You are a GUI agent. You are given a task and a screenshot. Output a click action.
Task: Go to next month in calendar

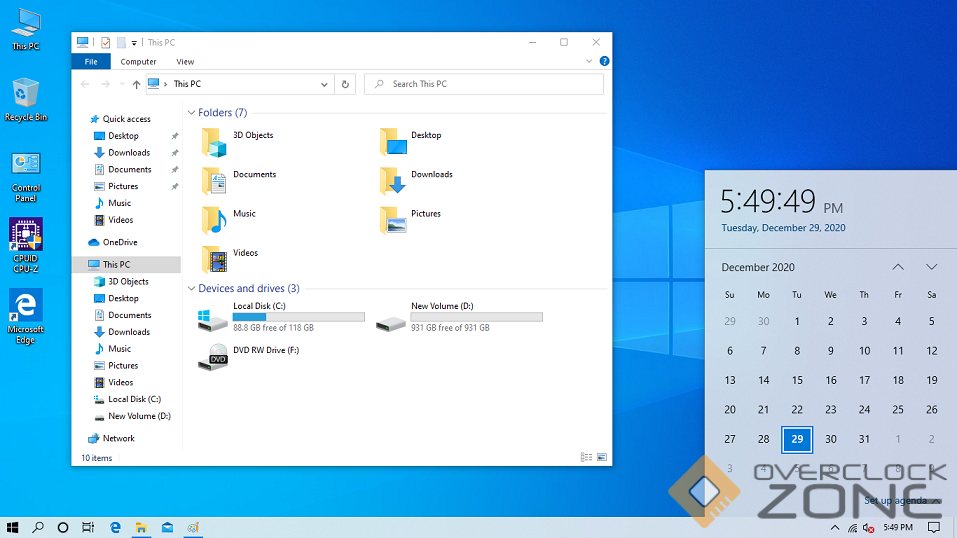tap(931, 267)
